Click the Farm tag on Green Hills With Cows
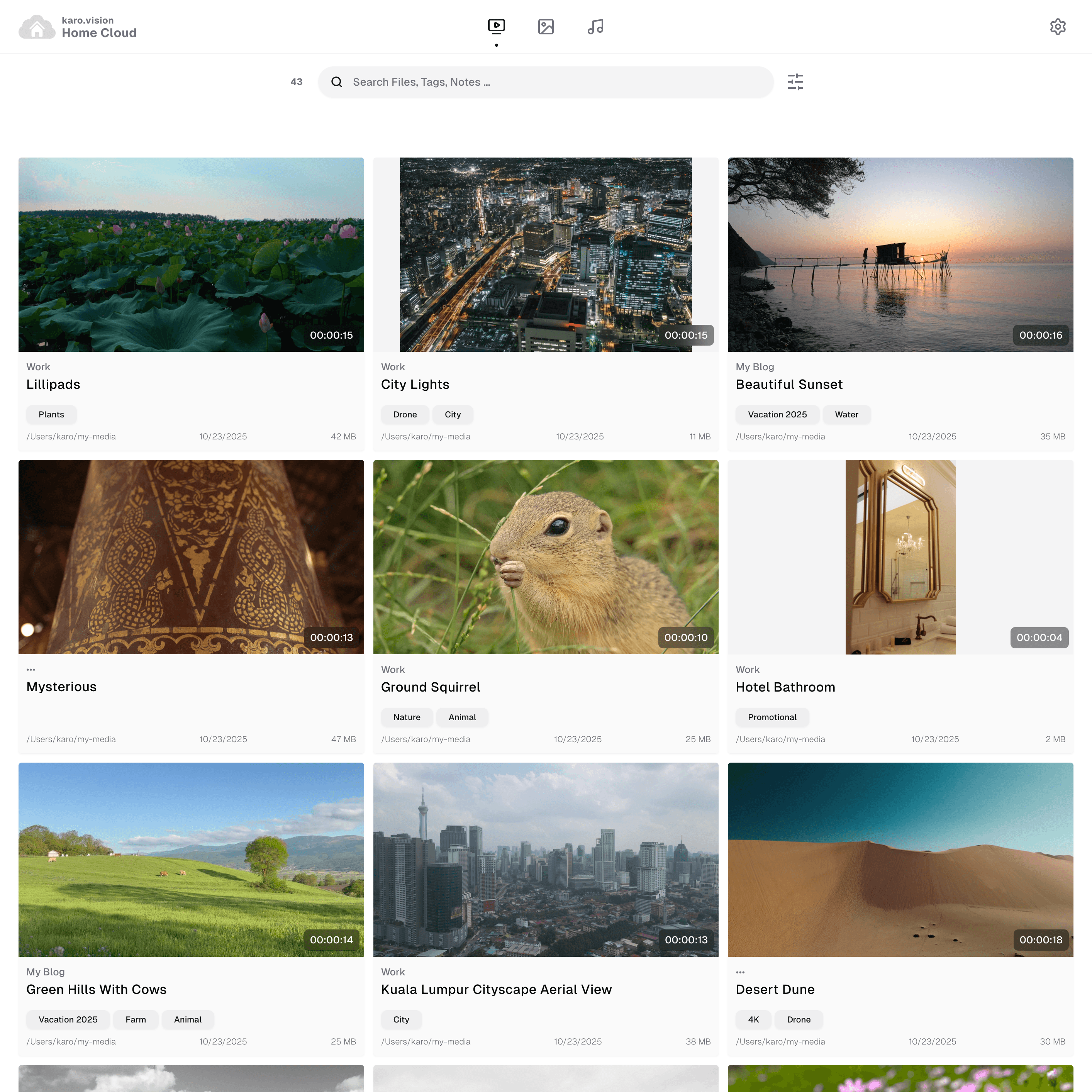This screenshot has width=1092, height=1092. click(x=136, y=1020)
